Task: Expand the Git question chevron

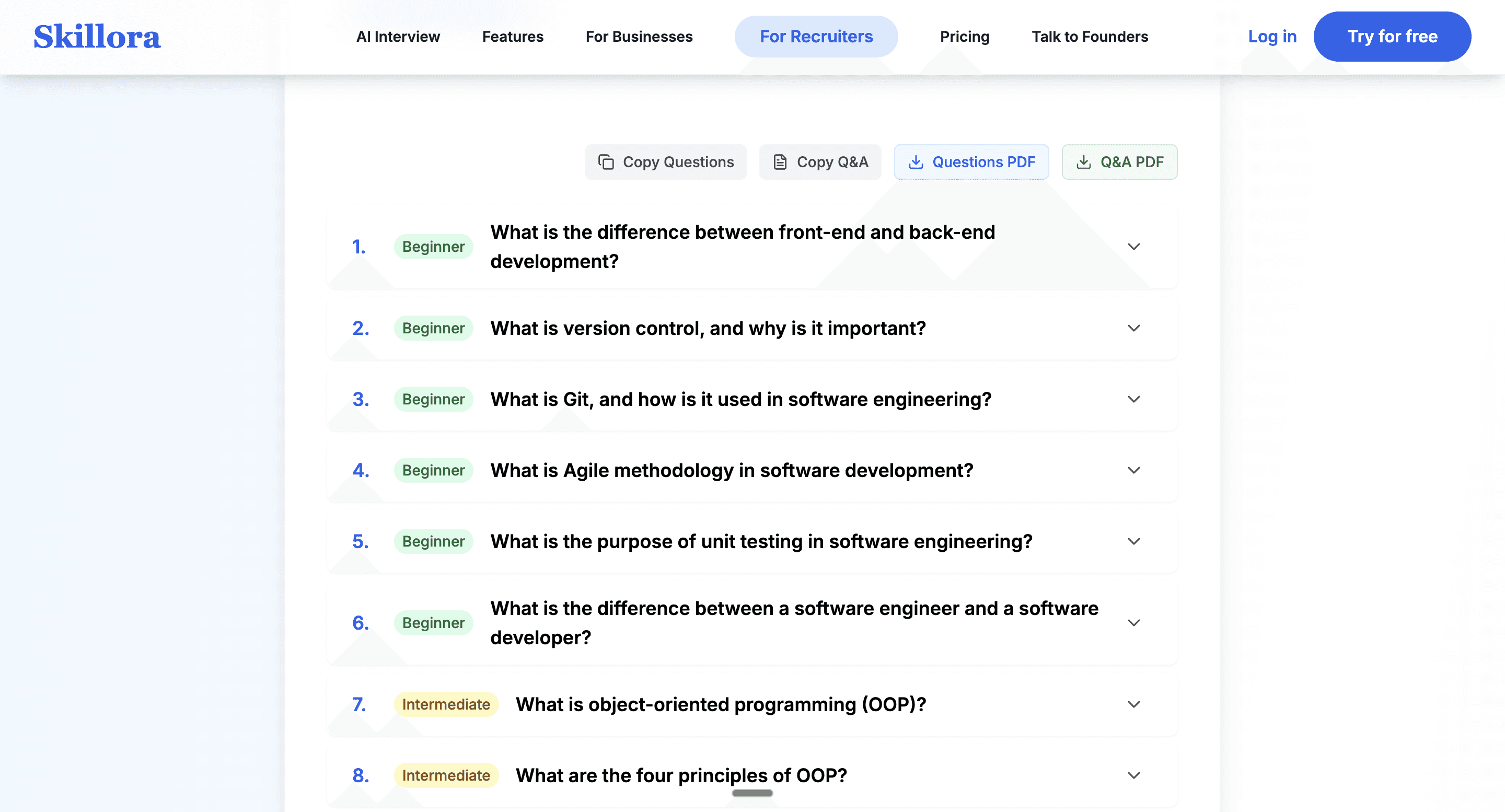Action: (1133, 400)
